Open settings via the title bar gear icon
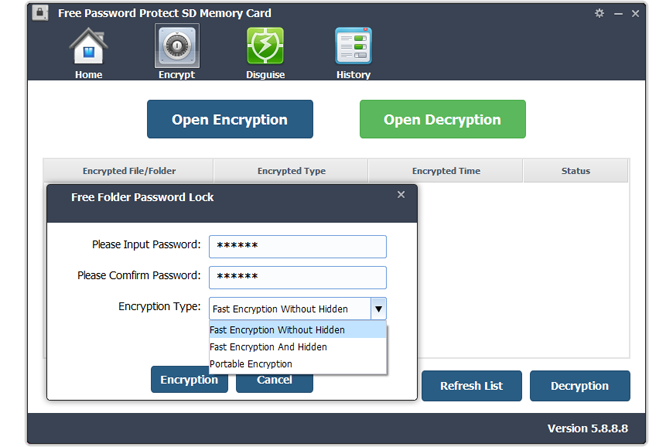 coord(599,13)
